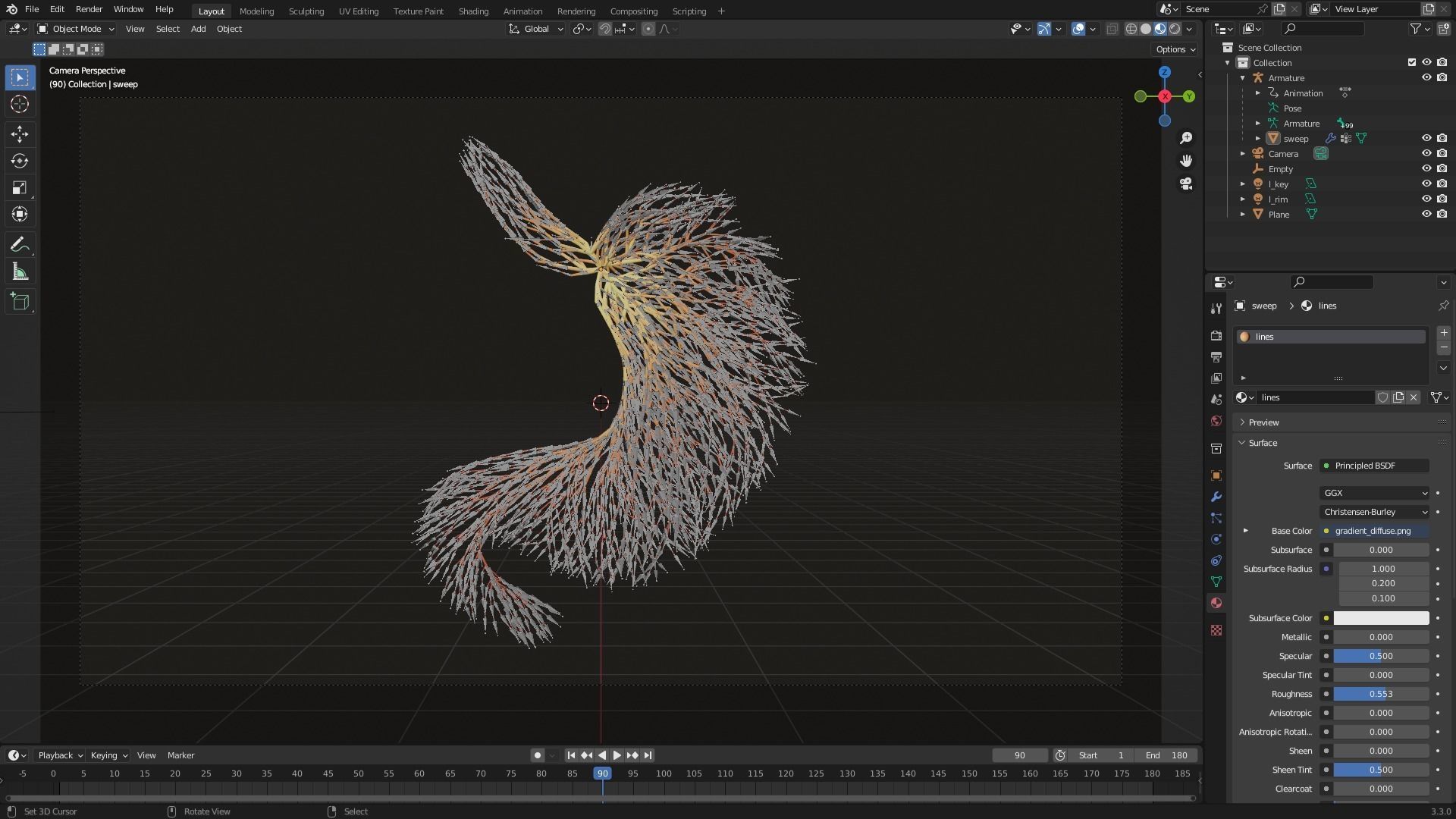Unlink the lines material
This screenshot has width=1456, height=819.
(x=1414, y=397)
